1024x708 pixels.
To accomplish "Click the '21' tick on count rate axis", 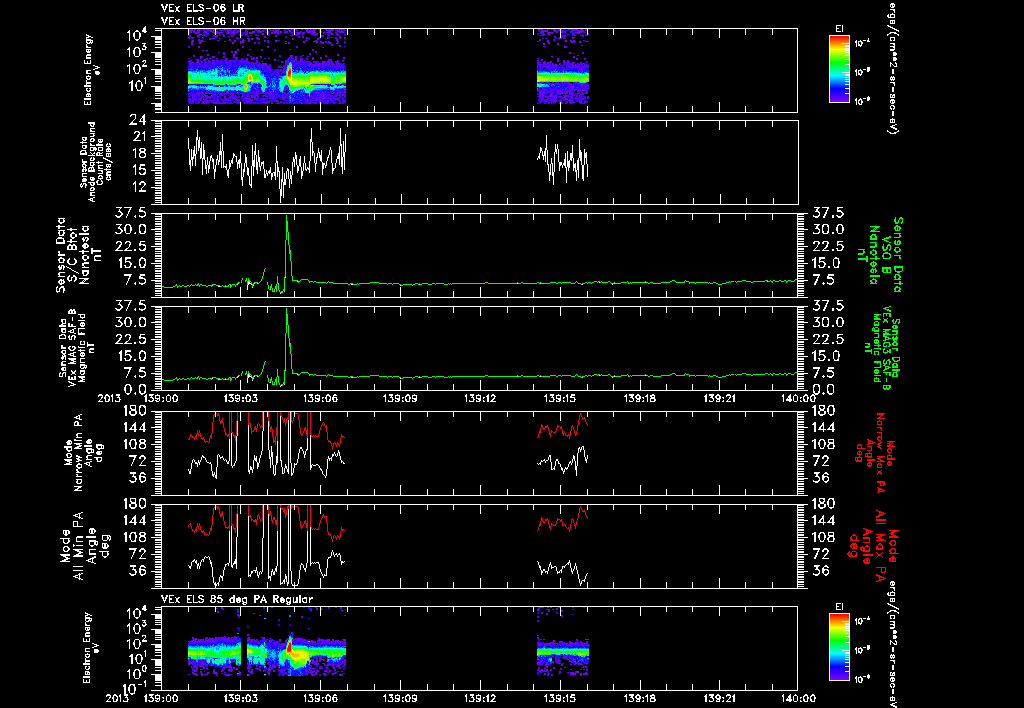I will pos(138,137).
